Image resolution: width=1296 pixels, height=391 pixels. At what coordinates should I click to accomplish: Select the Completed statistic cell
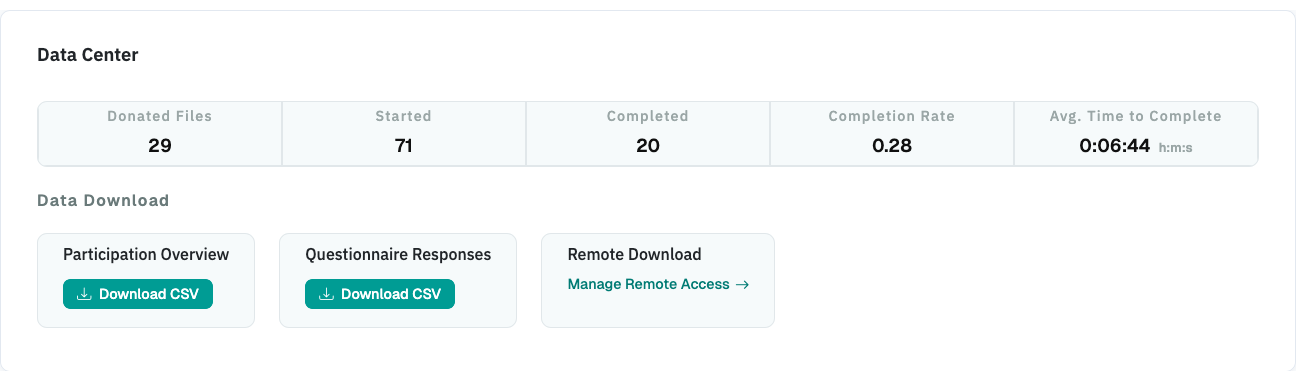[648, 133]
